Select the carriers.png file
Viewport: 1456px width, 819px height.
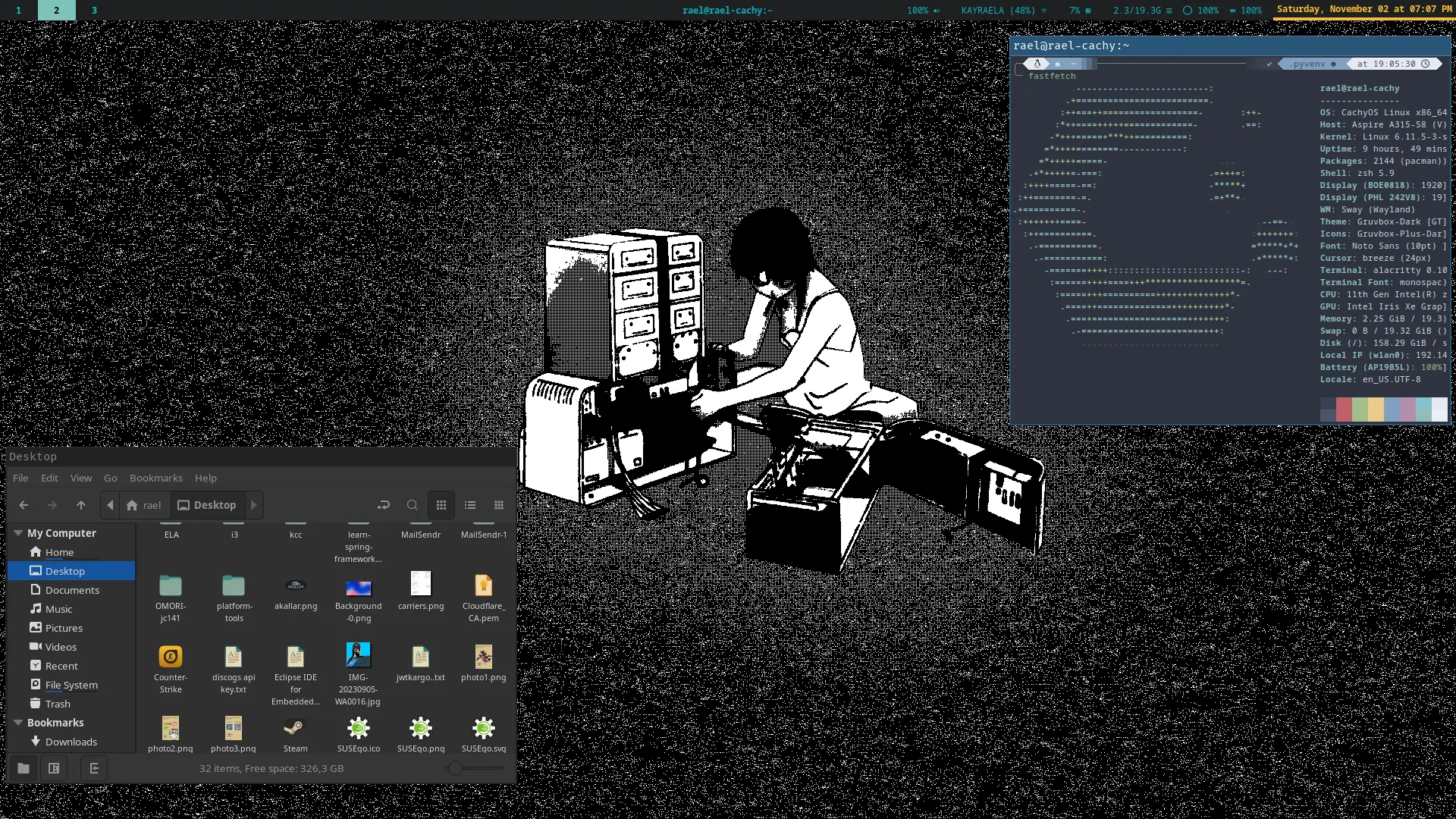pyautogui.click(x=421, y=591)
